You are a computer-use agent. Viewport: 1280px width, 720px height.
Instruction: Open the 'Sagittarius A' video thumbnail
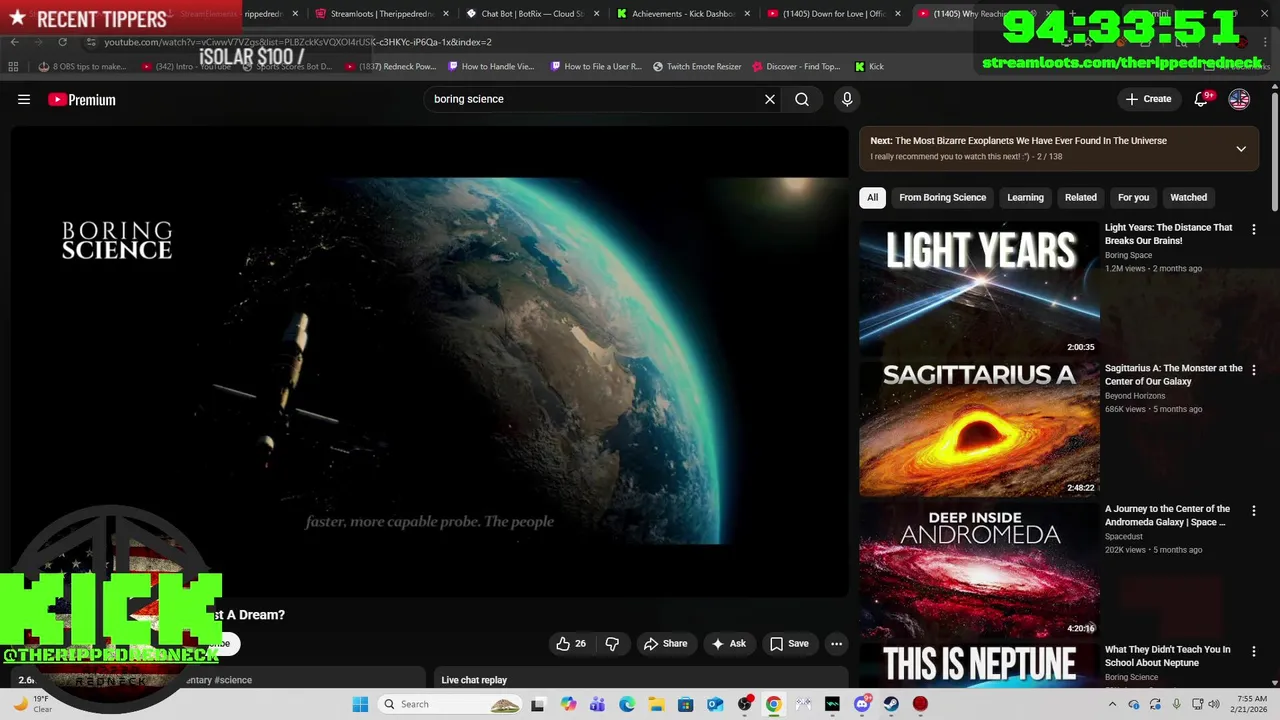pyautogui.click(x=979, y=429)
